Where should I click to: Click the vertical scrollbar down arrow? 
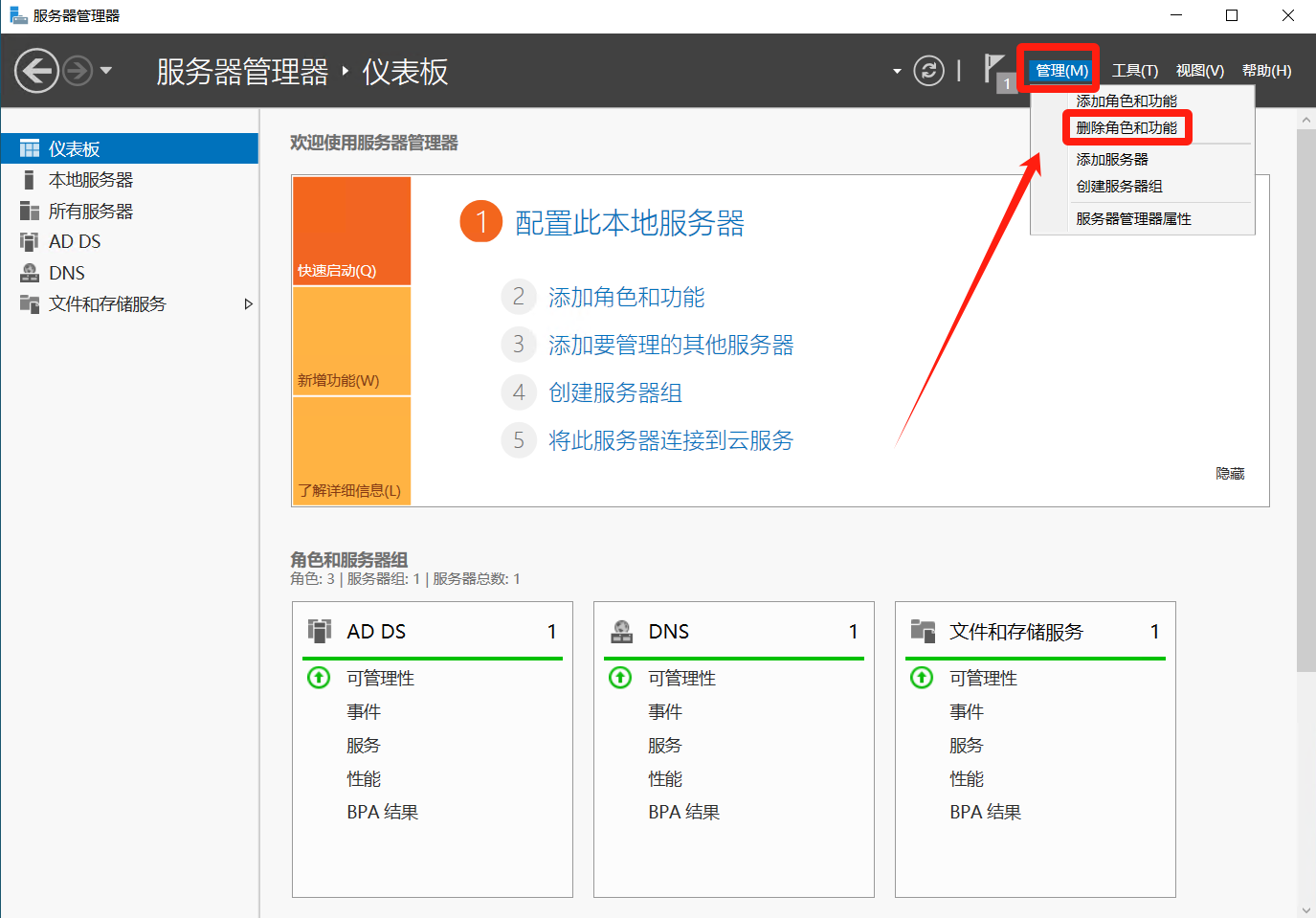(x=1306, y=909)
